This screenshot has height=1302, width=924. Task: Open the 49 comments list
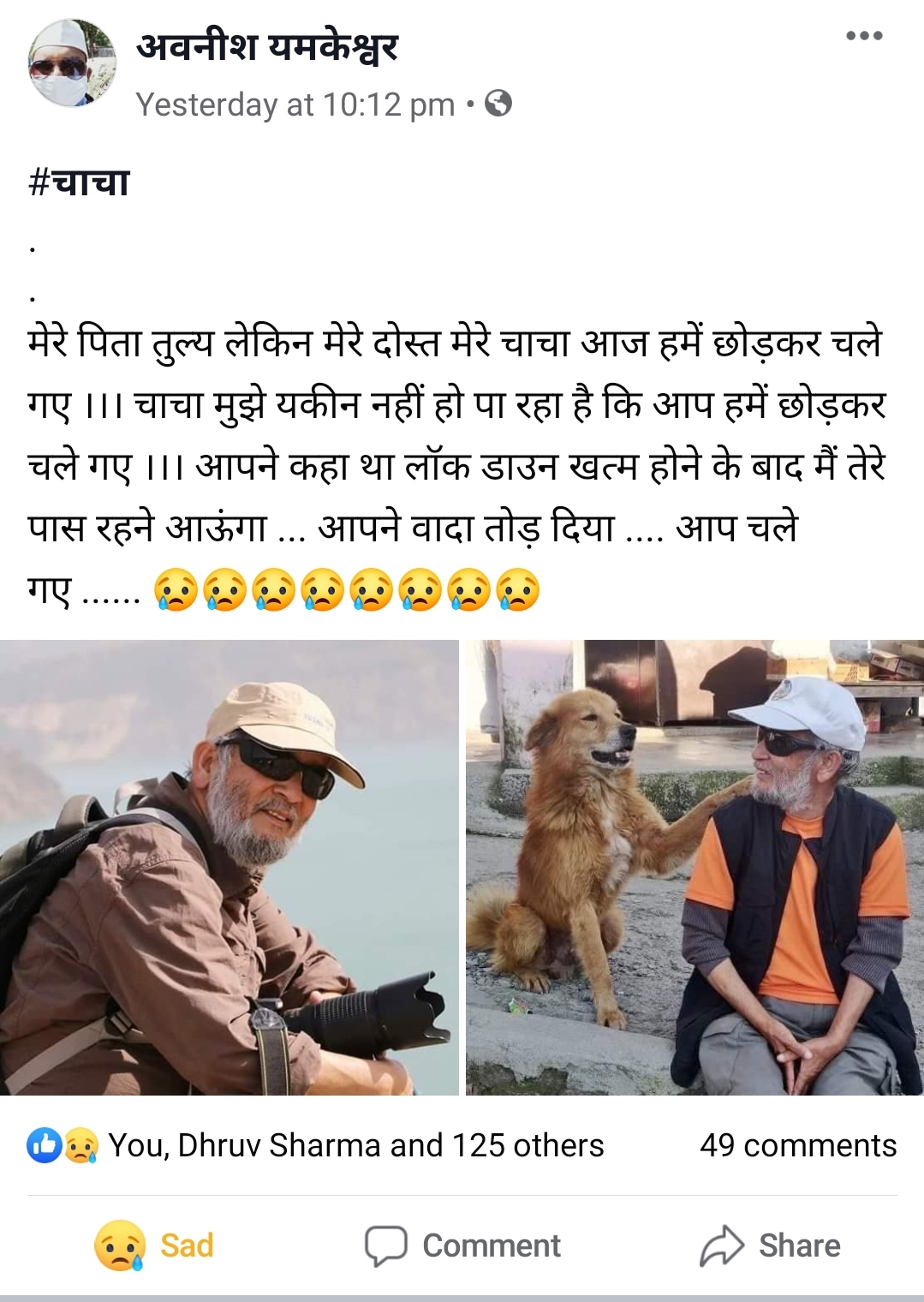point(798,1145)
